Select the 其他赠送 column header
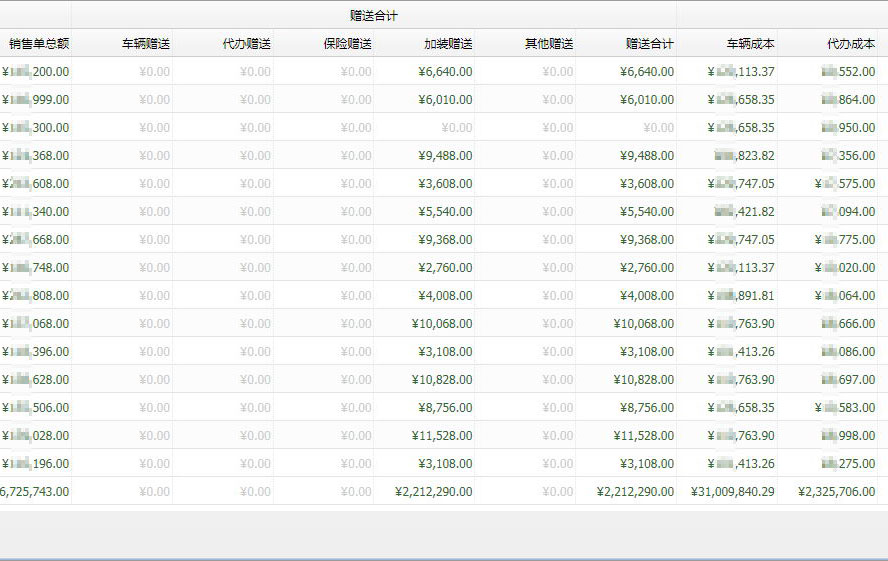This screenshot has width=888, height=561. [x=549, y=44]
